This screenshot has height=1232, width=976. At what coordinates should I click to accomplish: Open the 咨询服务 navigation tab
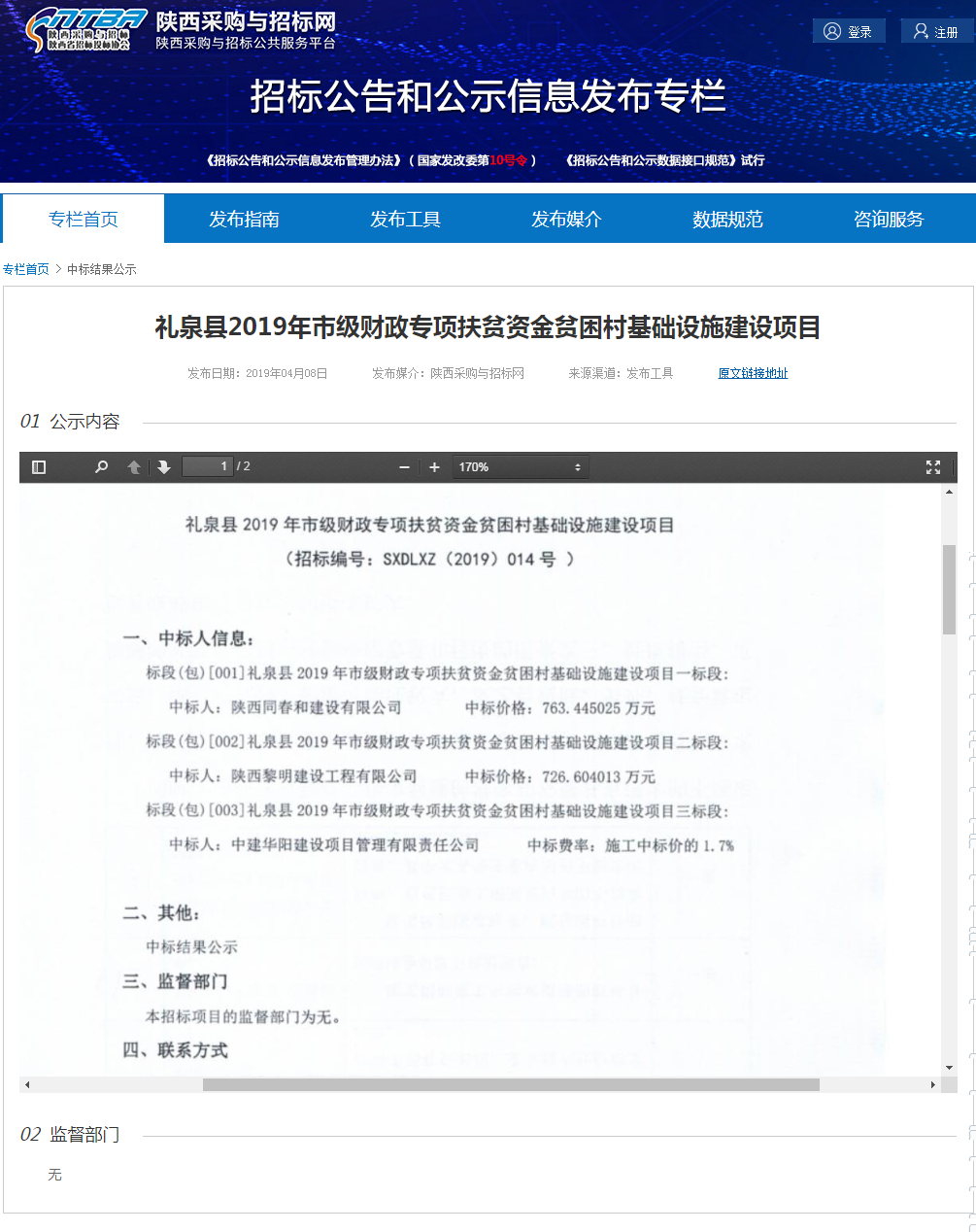coord(889,219)
